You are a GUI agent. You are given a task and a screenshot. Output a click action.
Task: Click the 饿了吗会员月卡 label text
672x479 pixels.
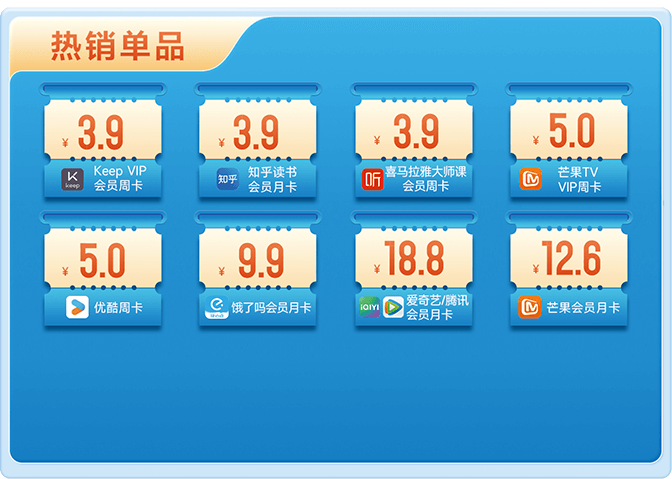[271, 308]
